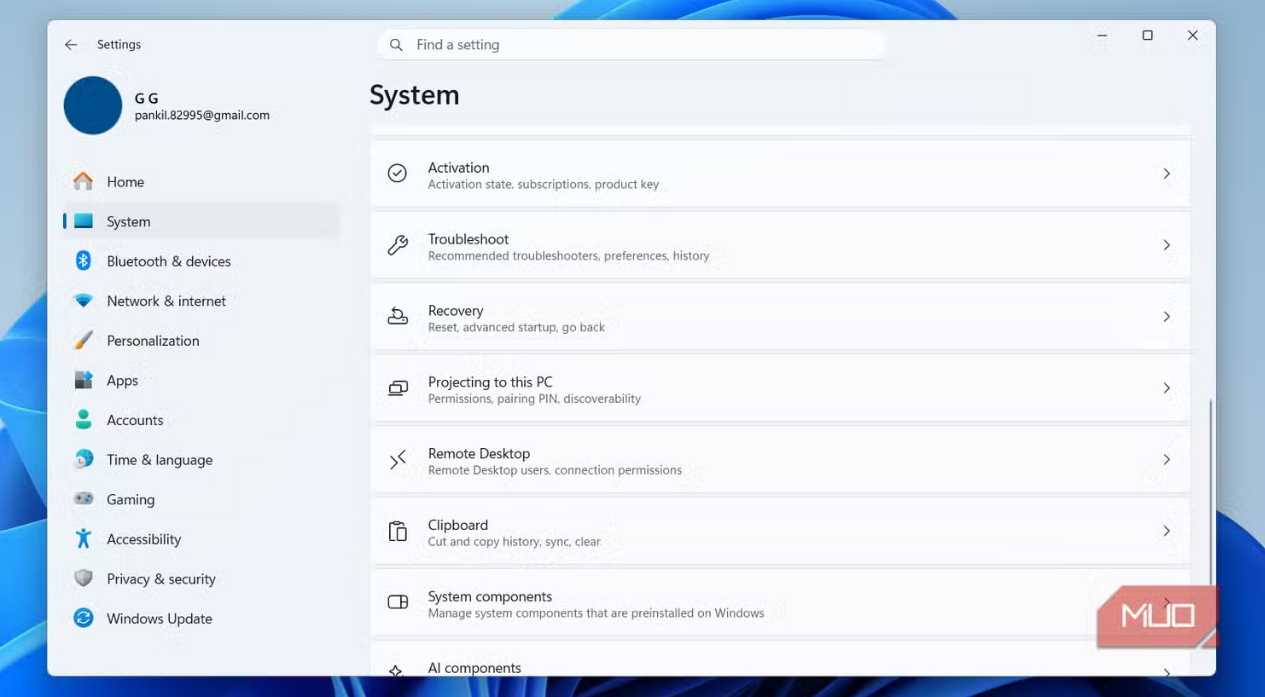Expand the Troubleshoot row chevron
The height and width of the screenshot is (697, 1265).
click(x=1166, y=245)
